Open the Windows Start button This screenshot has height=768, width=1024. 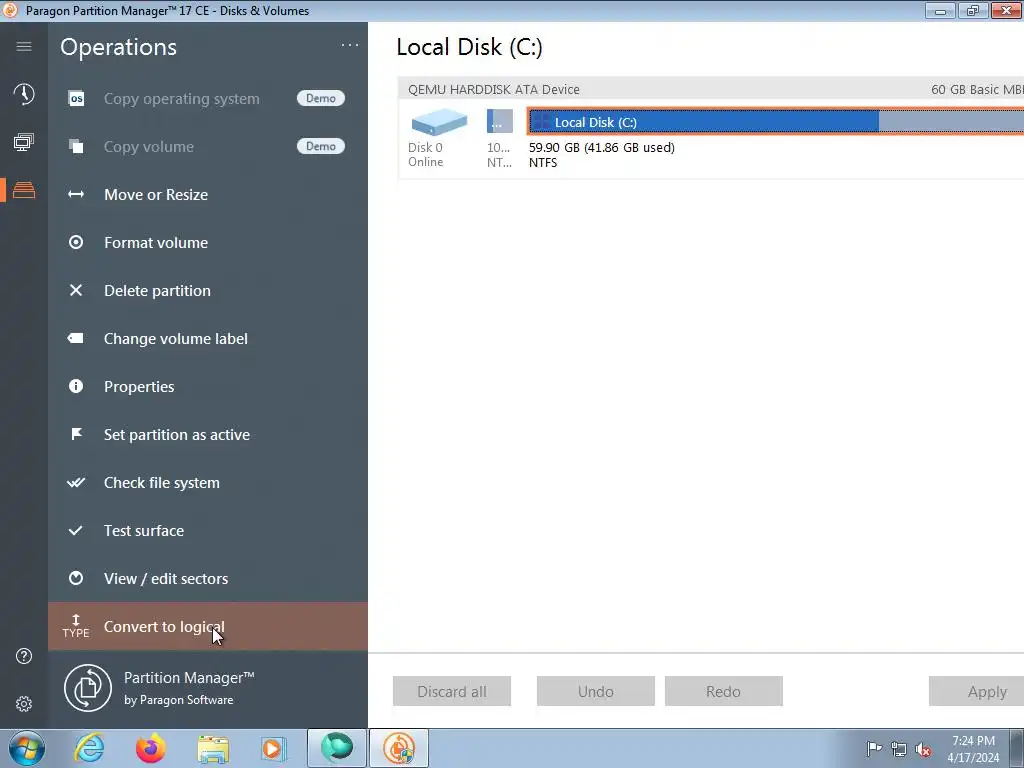27,748
